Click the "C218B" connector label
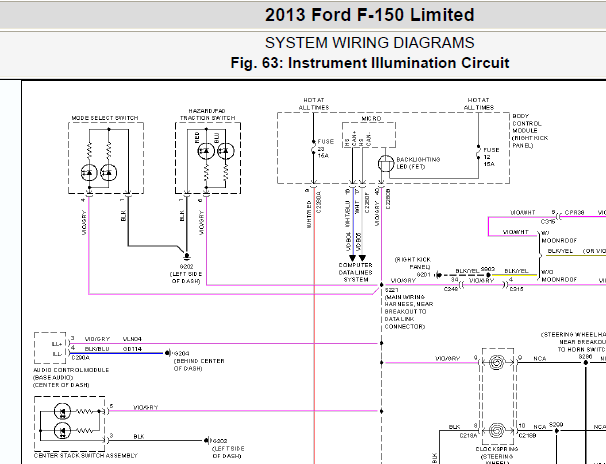 (527, 435)
